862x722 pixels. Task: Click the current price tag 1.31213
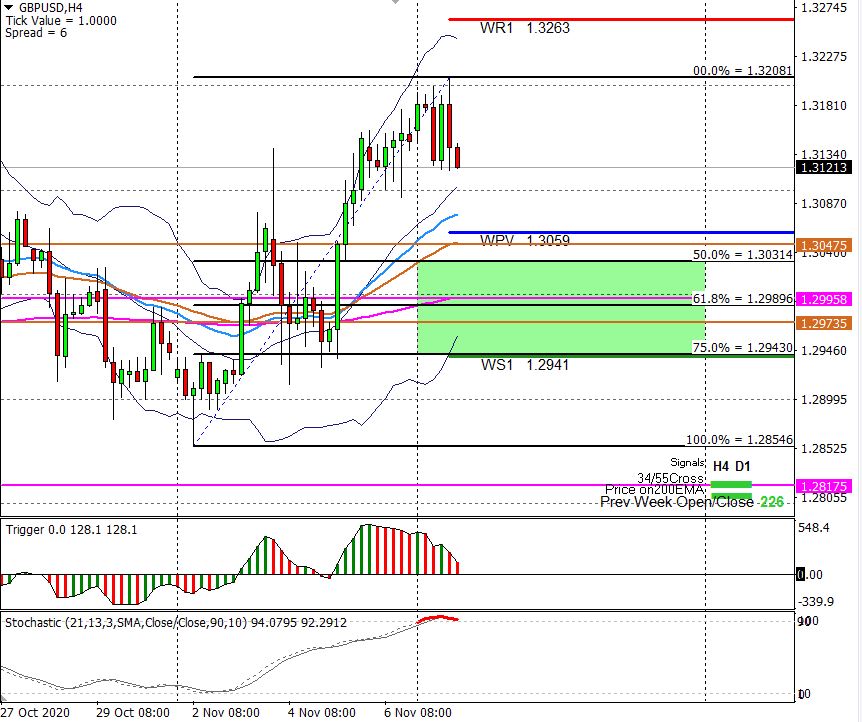824,167
